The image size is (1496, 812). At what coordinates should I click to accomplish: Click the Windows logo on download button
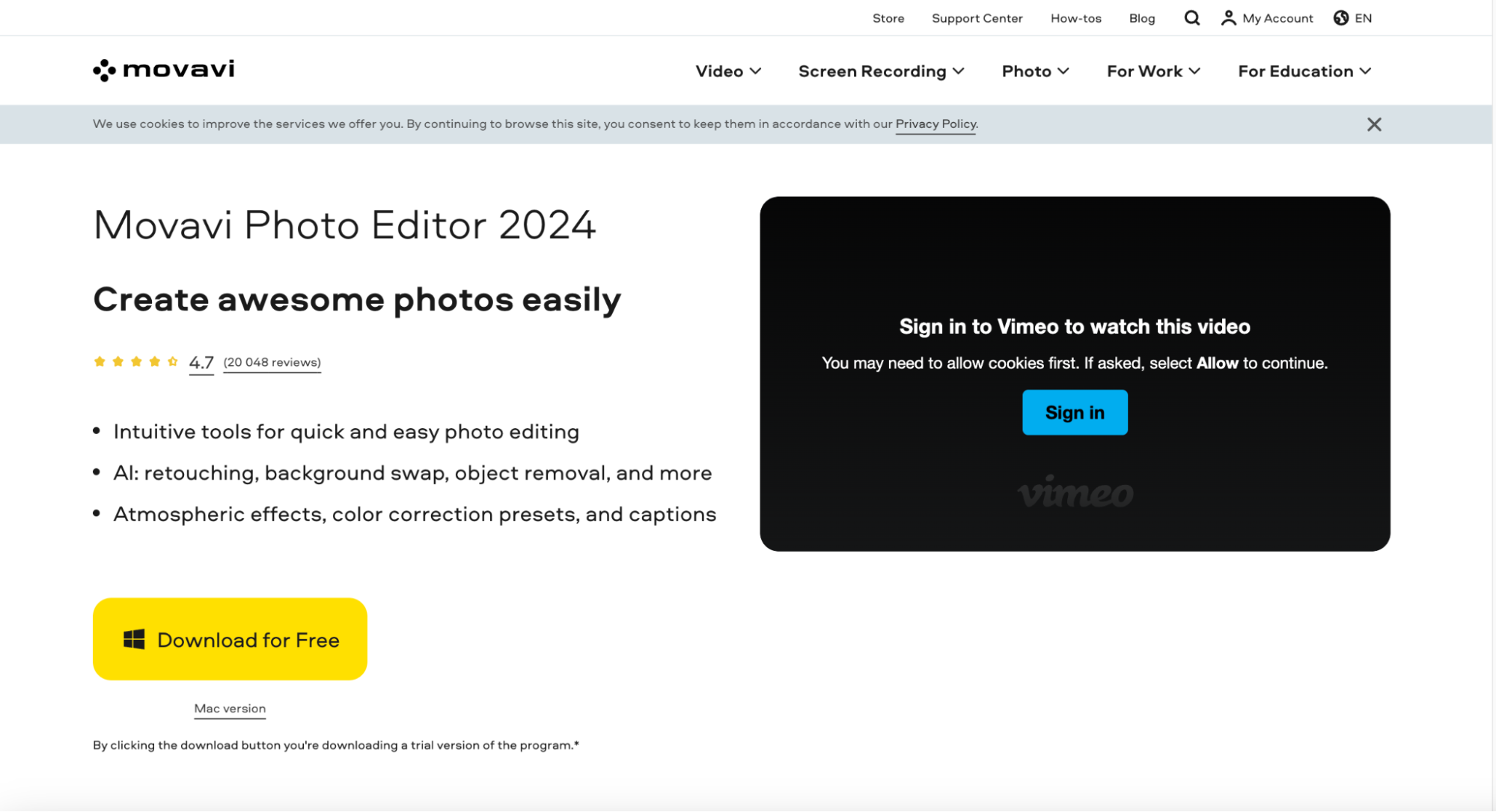point(134,639)
